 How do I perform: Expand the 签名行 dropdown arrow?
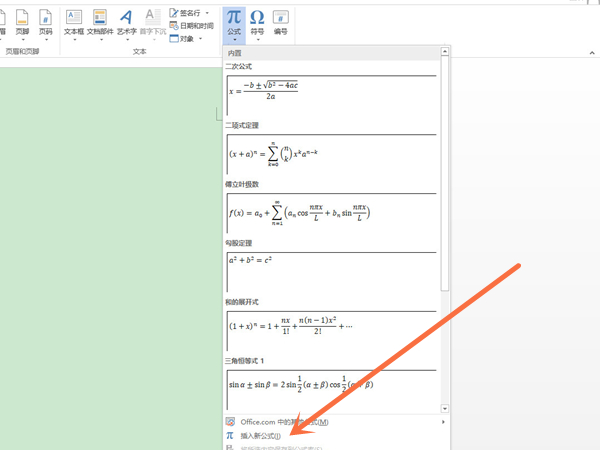click(207, 13)
